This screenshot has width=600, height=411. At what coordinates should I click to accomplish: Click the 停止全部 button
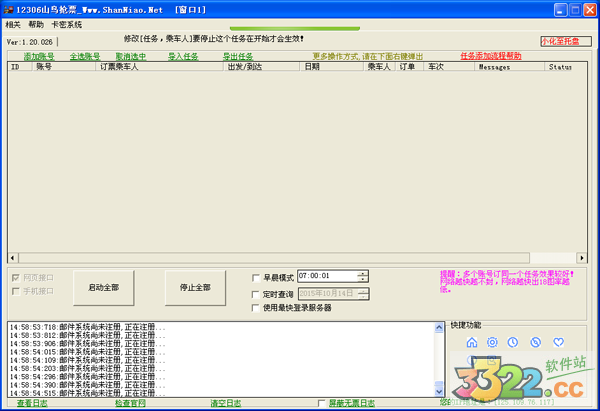[x=195, y=288]
